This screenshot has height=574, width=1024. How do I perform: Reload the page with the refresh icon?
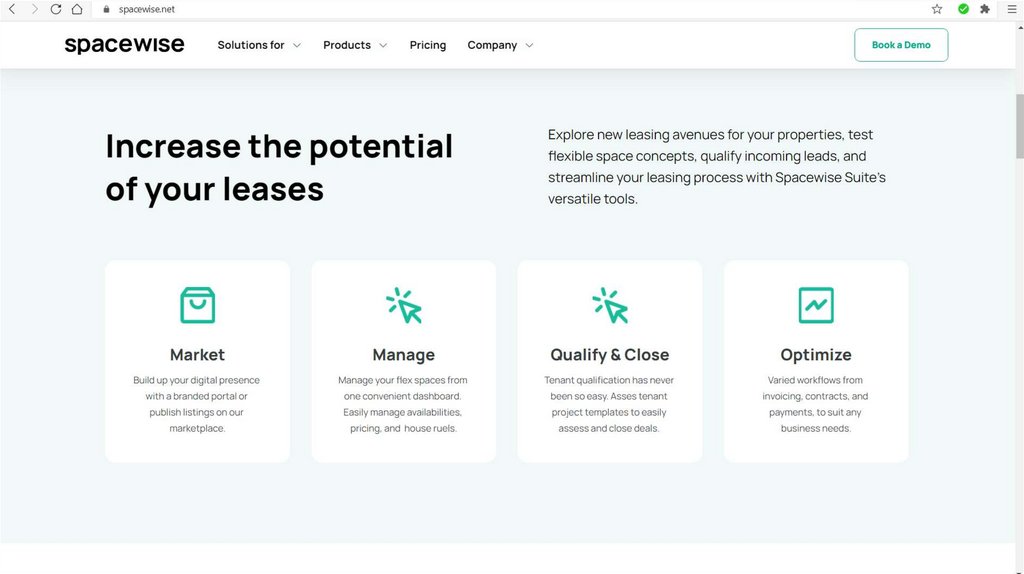pyautogui.click(x=56, y=9)
